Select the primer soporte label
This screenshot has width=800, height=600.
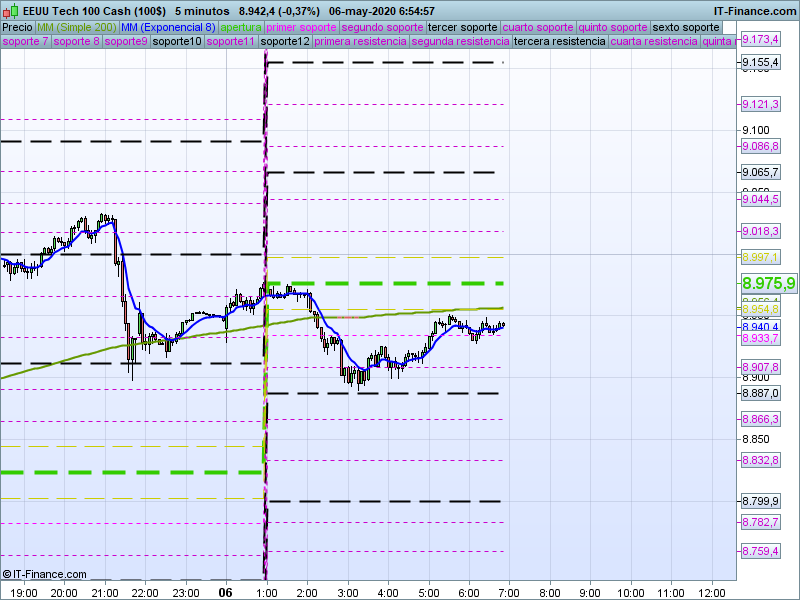click(x=301, y=27)
